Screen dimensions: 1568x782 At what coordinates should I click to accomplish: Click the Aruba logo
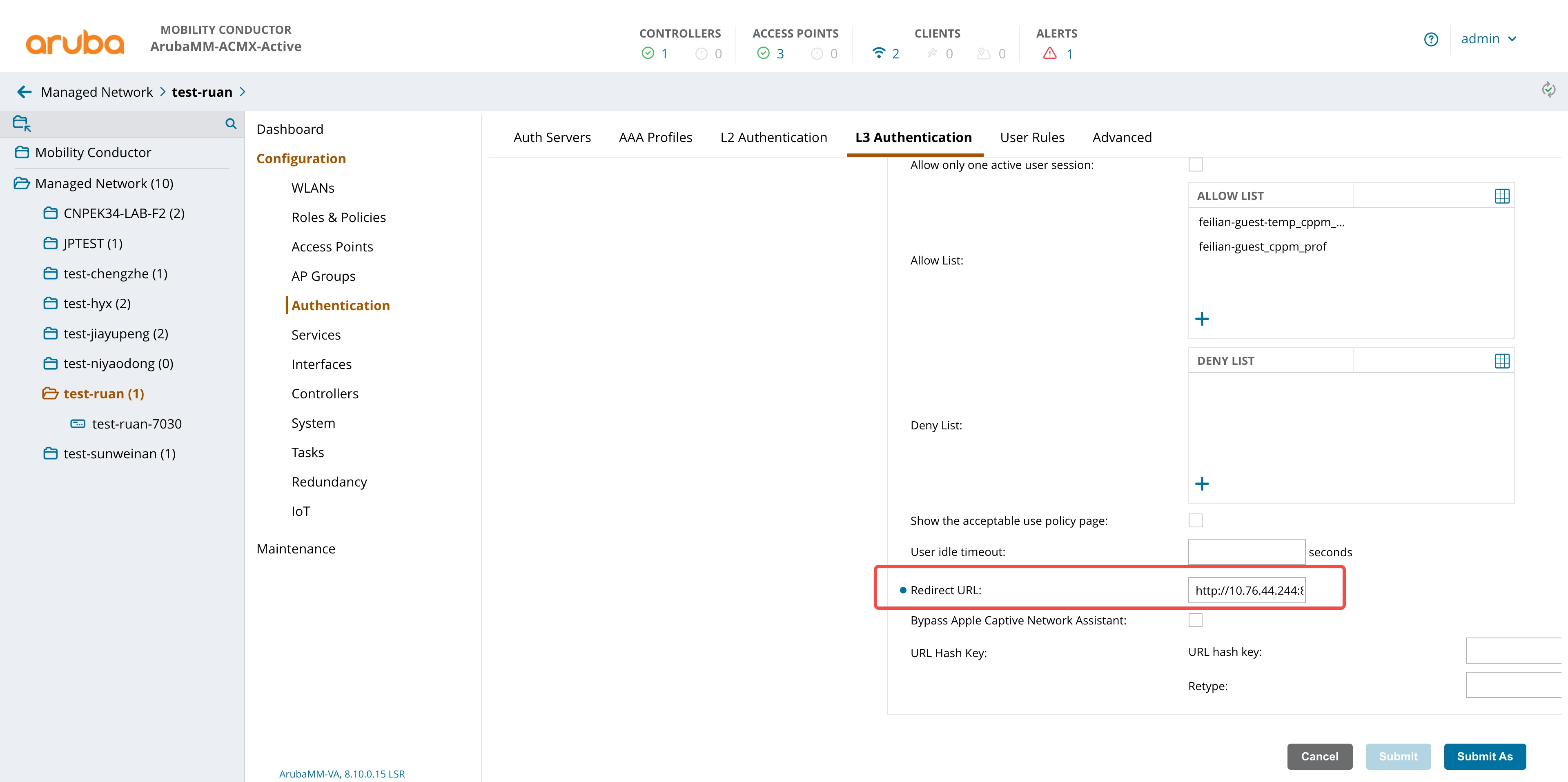[x=75, y=42]
